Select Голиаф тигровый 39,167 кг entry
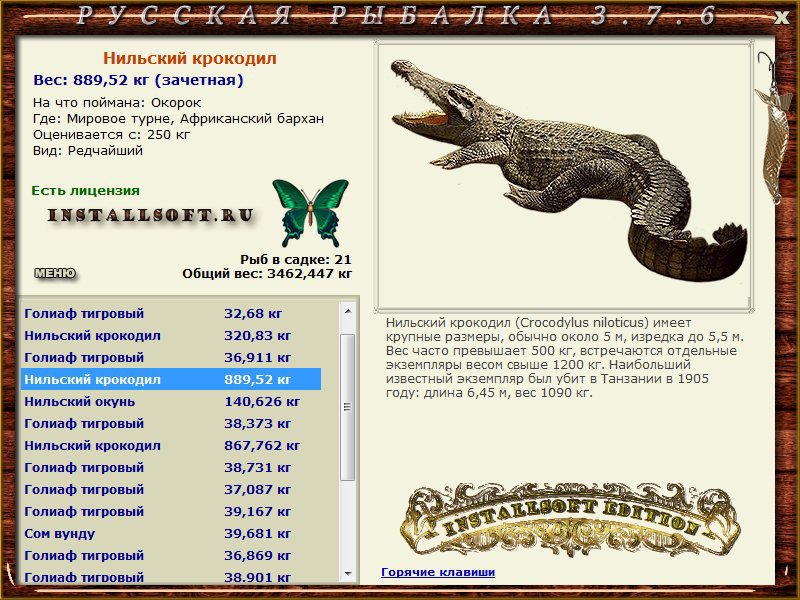The image size is (800, 600). [170, 512]
